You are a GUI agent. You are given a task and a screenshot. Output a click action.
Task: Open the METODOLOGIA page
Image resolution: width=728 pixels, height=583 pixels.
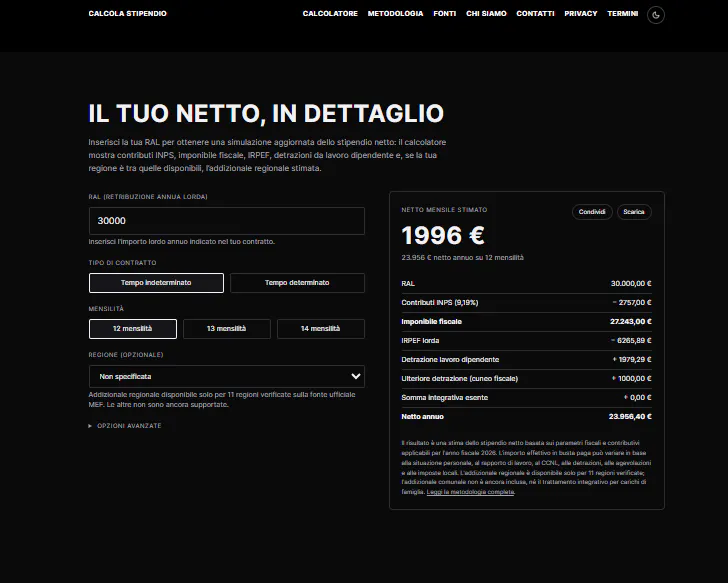[x=396, y=13]
